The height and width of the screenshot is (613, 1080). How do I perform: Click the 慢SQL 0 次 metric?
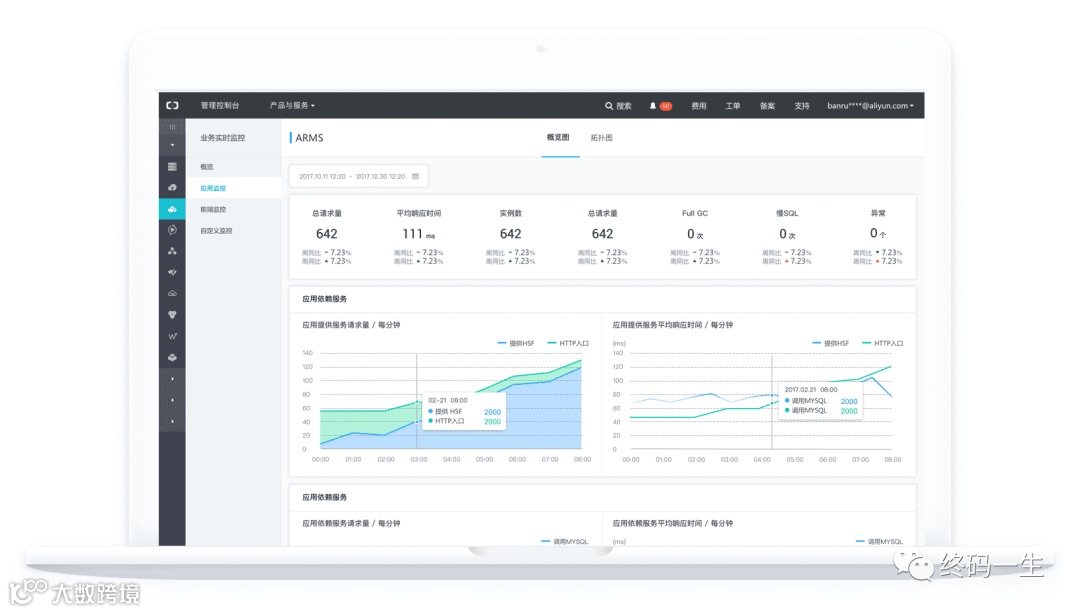click(787, 237)
